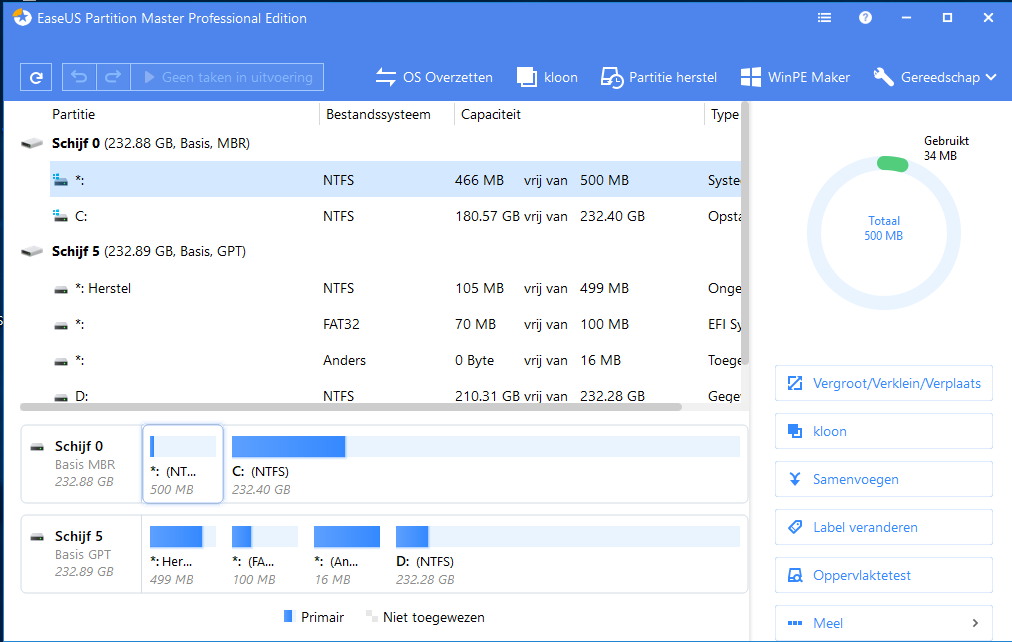Click the kloon button in side panel
1012x642 pixels.
[884, 431]
